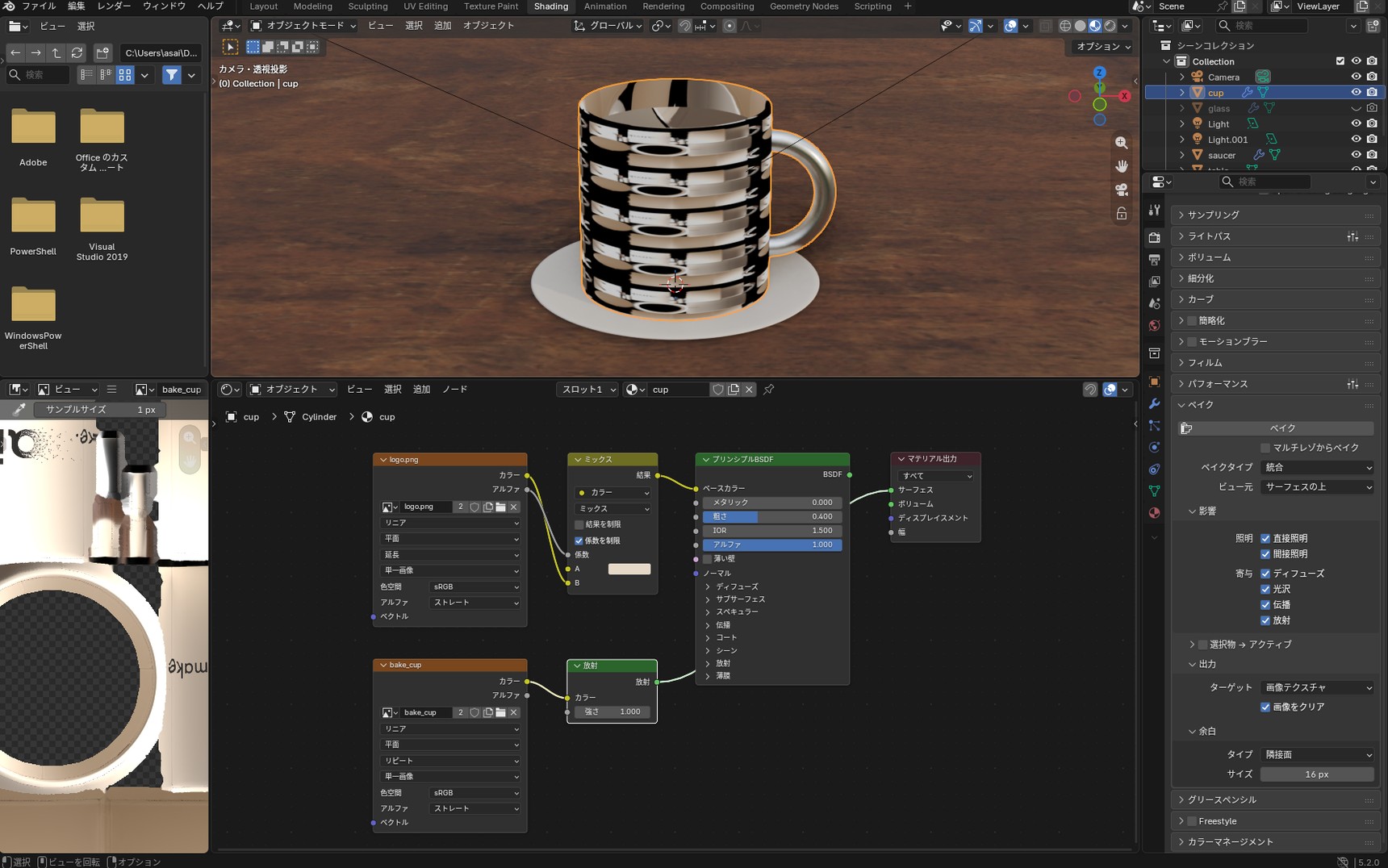The width and height of the screenshot is (1388, 868).
Task: Switch to the Texture Paint workspace tab
Action: pyautogui.click(x=491, y=6)
